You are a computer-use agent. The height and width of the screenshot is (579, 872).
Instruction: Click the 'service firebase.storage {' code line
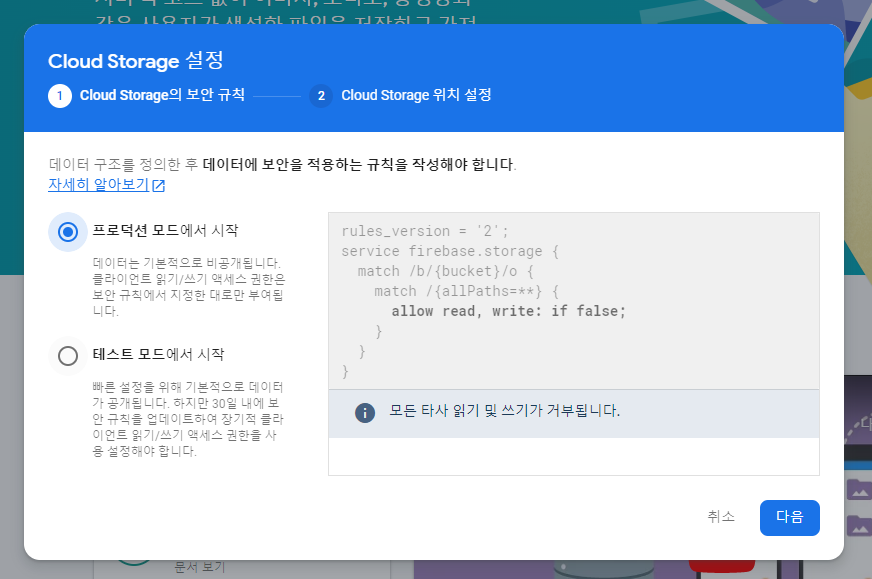click(450, 251)
